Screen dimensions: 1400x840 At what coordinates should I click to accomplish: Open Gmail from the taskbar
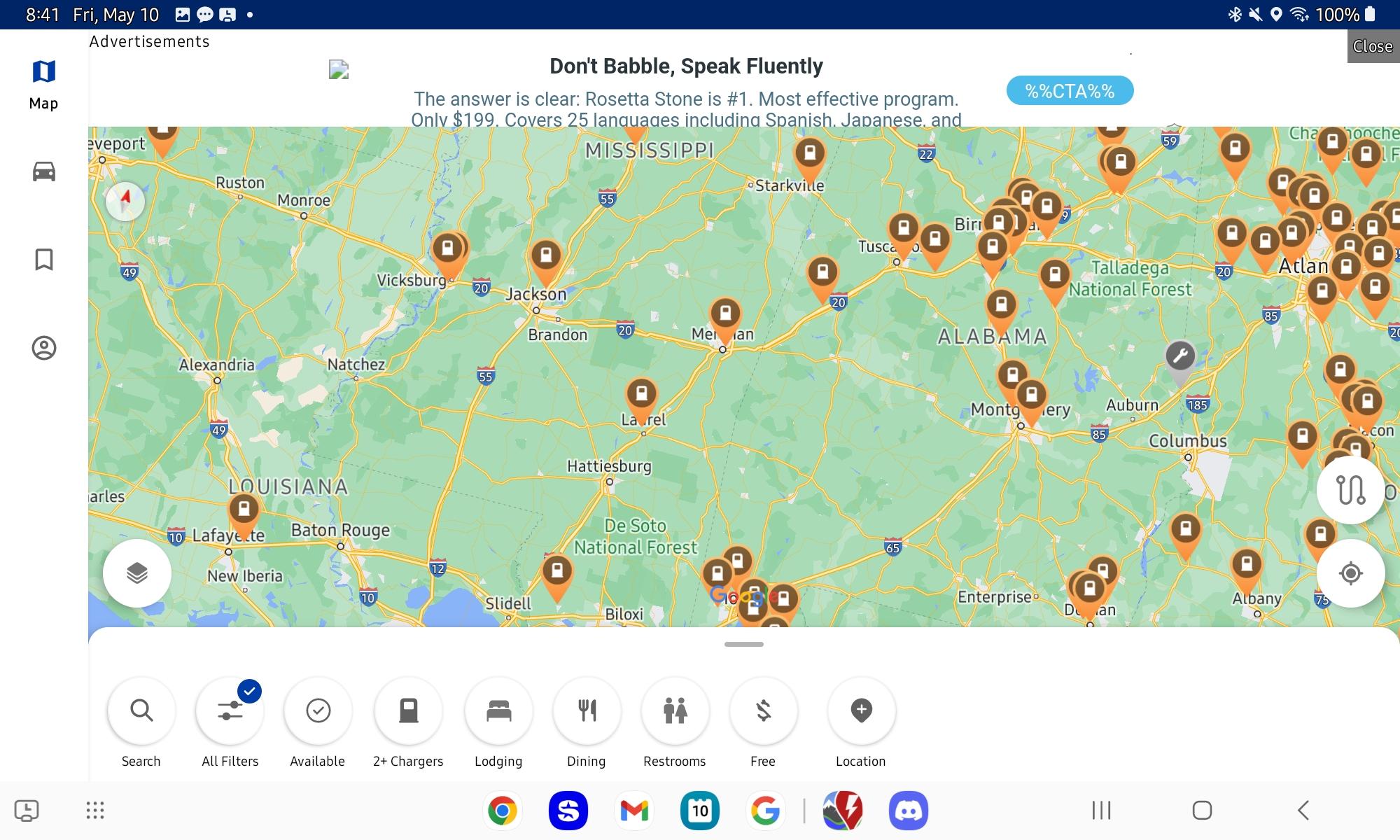tap(634, 811)
